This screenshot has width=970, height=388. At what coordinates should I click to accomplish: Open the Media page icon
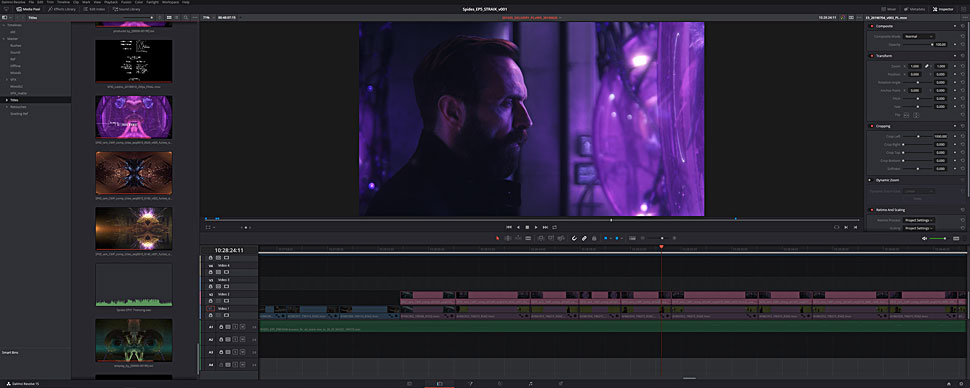(x=409, y=384)
